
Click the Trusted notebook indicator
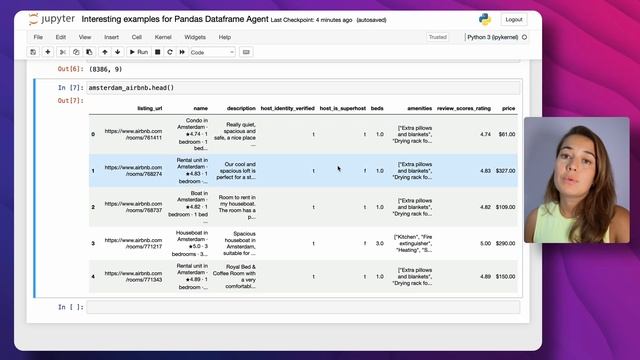coord(438,37)
